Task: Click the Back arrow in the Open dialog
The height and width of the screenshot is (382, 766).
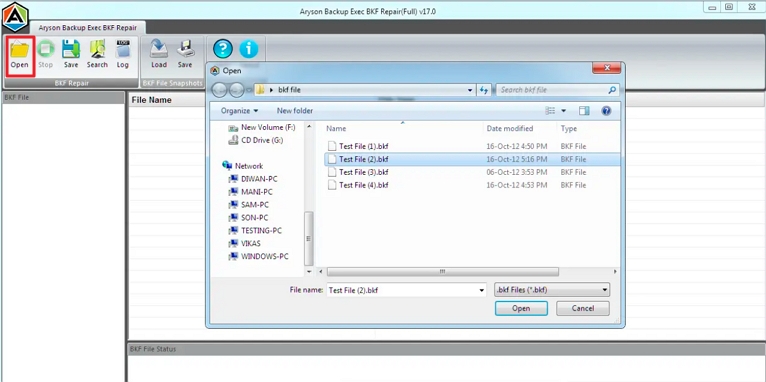Action: click(220, 90)
